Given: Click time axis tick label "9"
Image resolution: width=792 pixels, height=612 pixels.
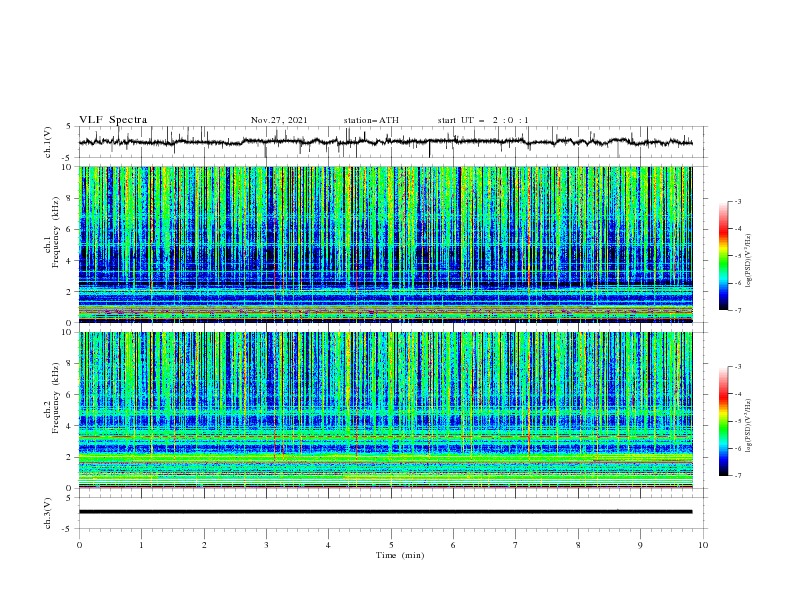Looking at the screenshot, I should tap(640, 545).
